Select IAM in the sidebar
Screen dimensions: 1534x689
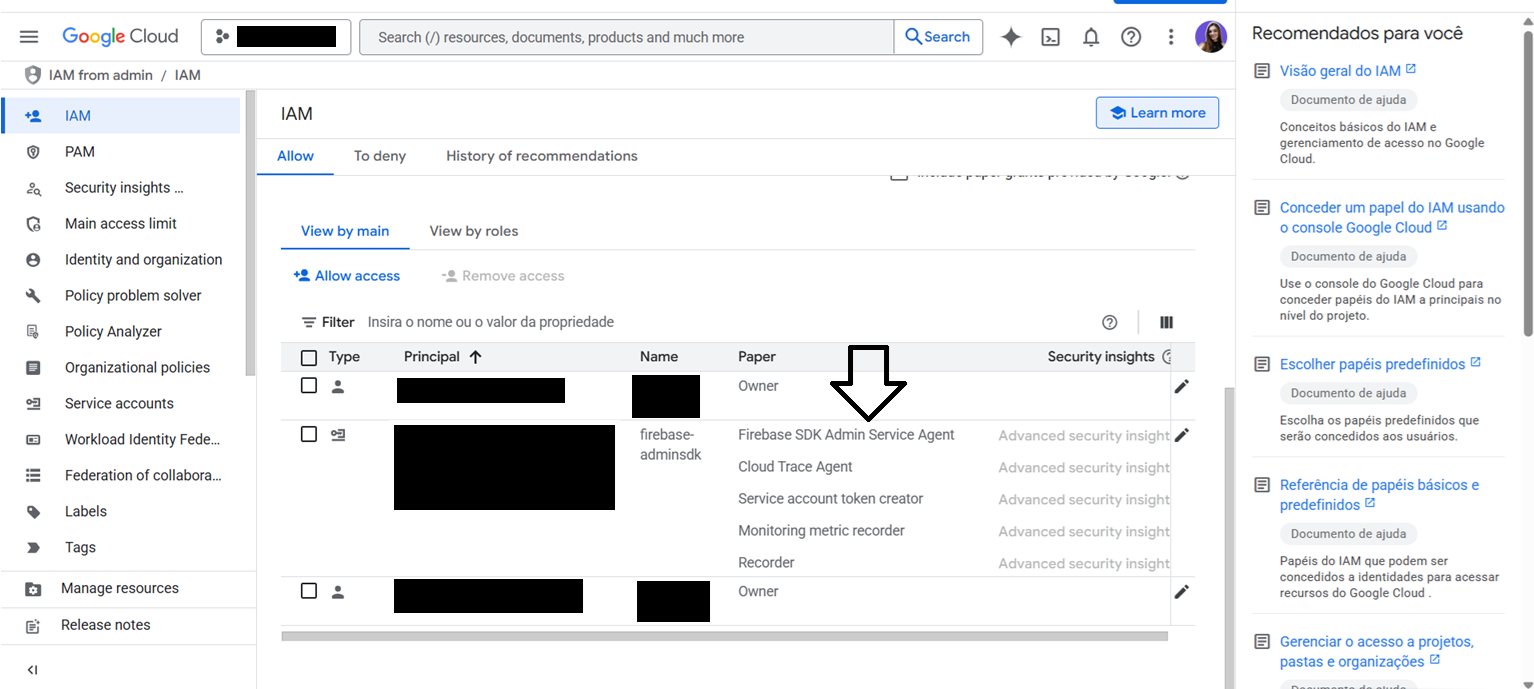[121, 116]
